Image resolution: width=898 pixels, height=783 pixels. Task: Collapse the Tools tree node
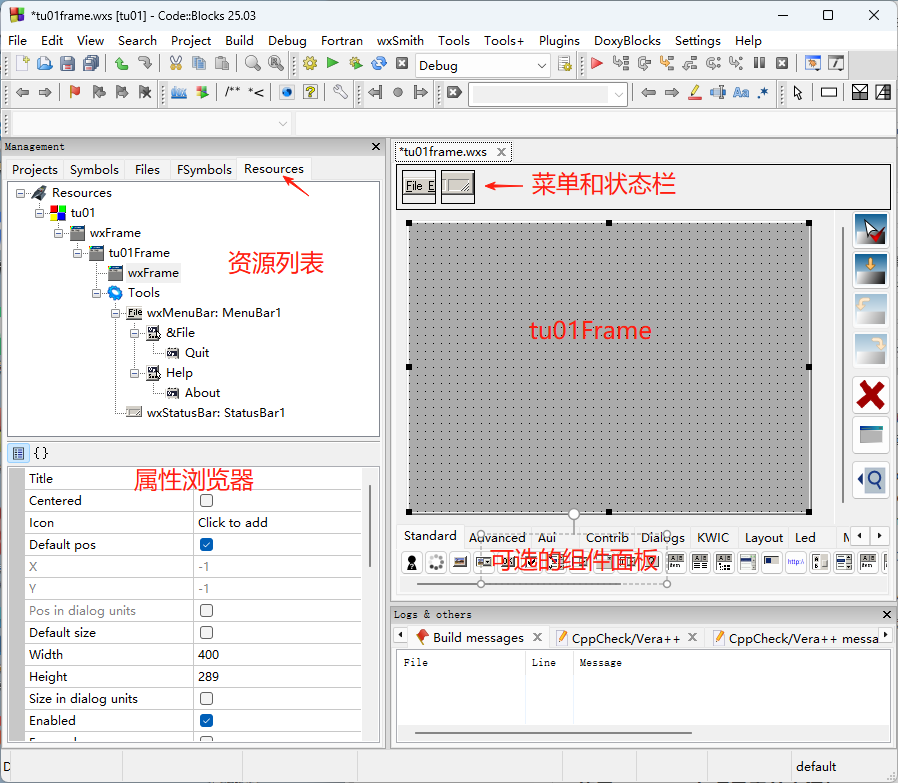click(96, 293)
